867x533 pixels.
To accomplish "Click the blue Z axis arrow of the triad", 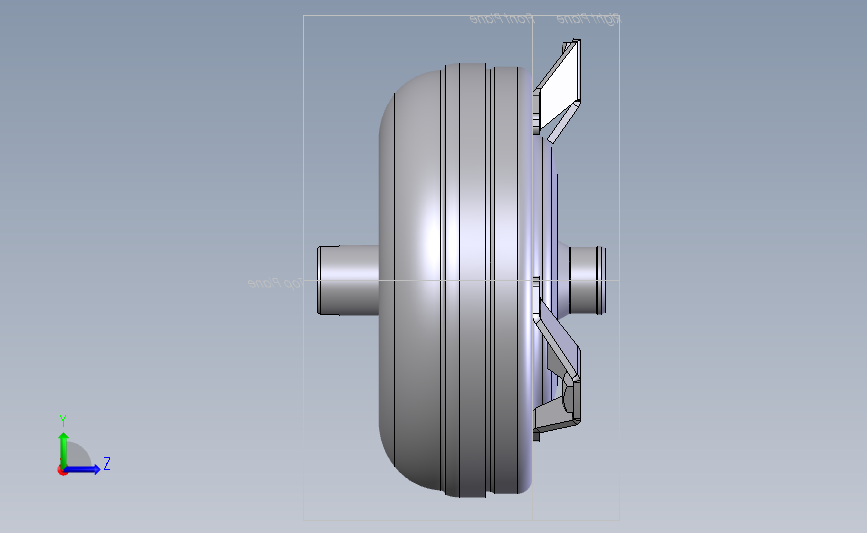I will pyautogui.click(x=83, y=470).
